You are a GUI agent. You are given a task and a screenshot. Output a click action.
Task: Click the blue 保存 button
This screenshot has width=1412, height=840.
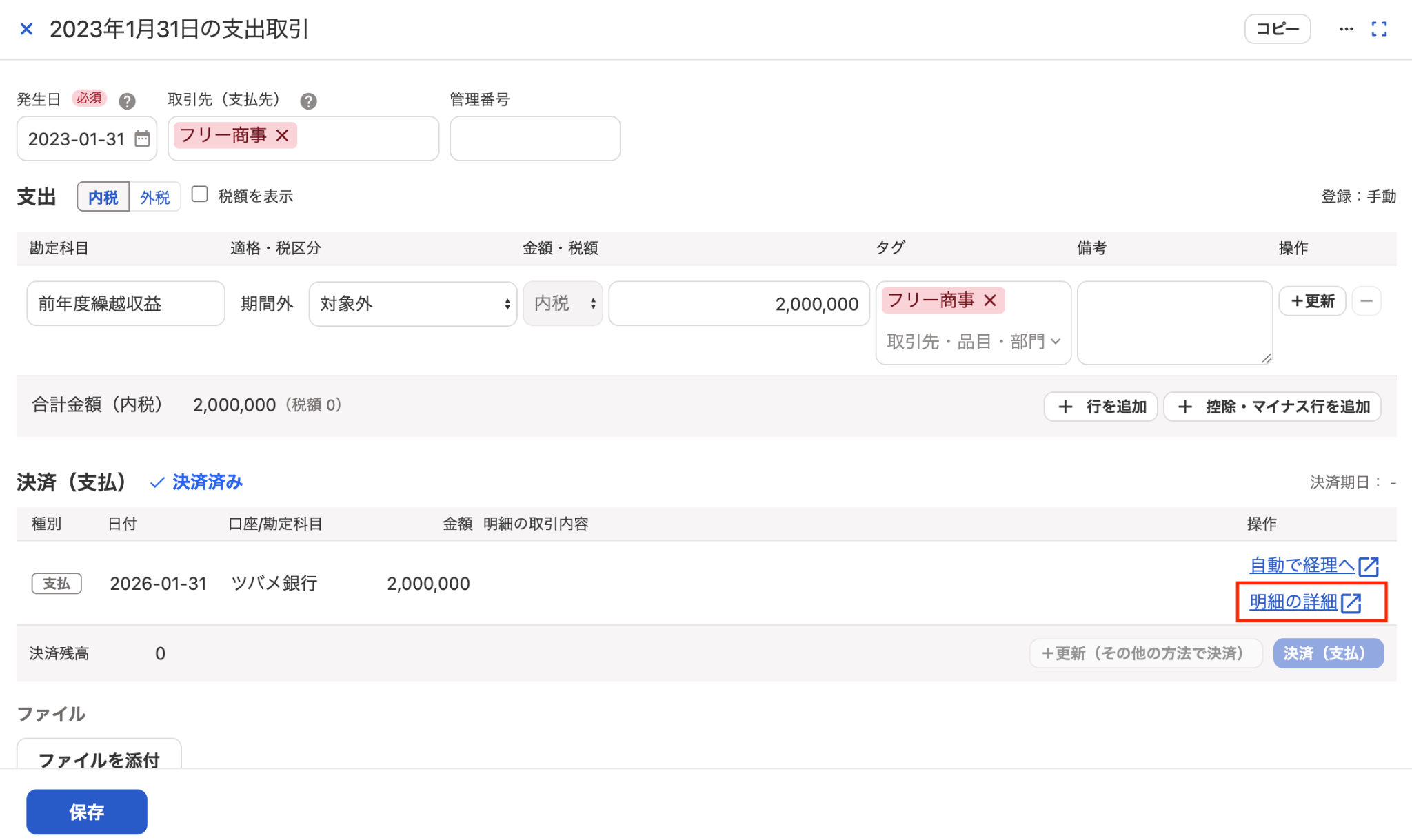(x=87, y=812)
